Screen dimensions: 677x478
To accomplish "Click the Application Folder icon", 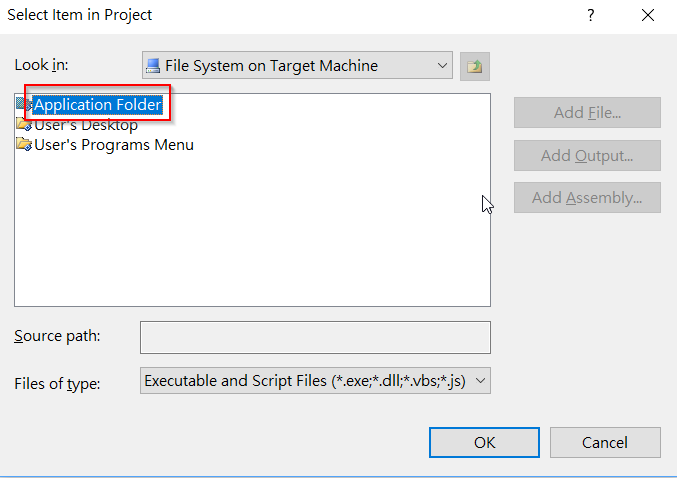I will [24, 104].
